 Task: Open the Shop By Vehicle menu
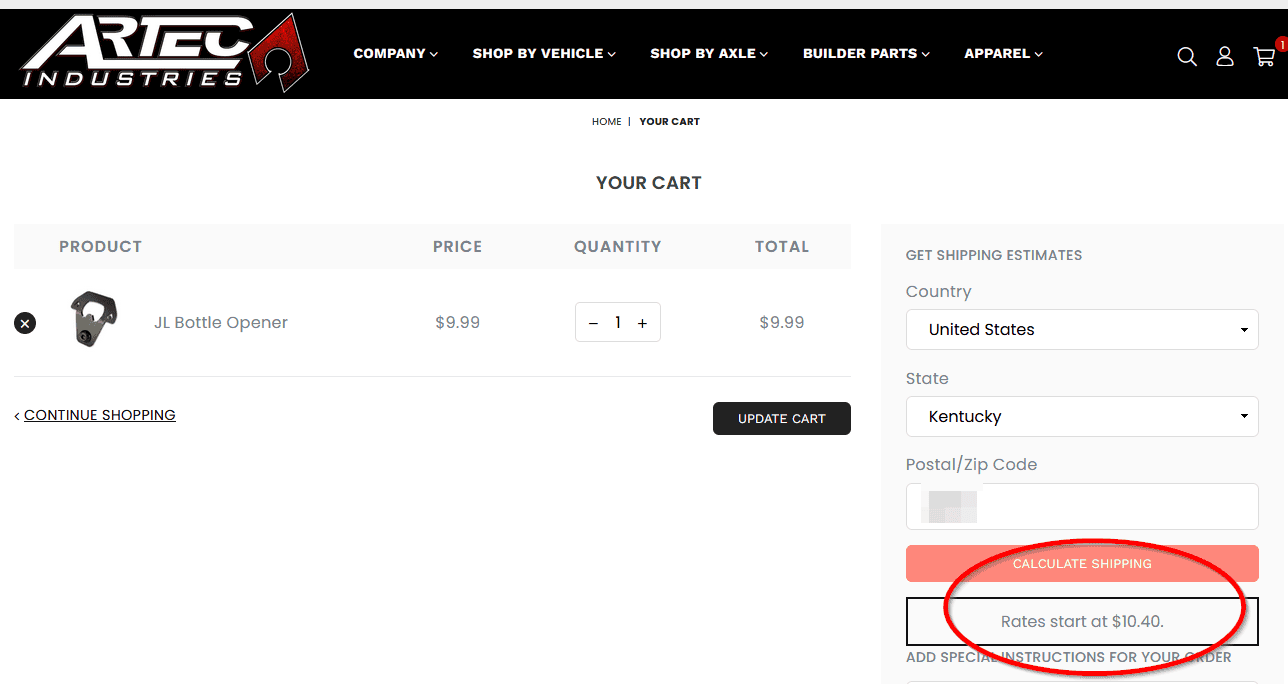544,53
